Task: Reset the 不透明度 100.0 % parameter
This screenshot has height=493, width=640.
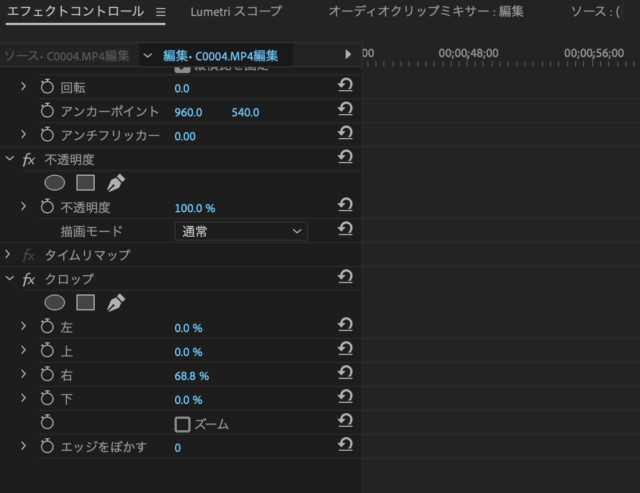Action: click(345, 205)
